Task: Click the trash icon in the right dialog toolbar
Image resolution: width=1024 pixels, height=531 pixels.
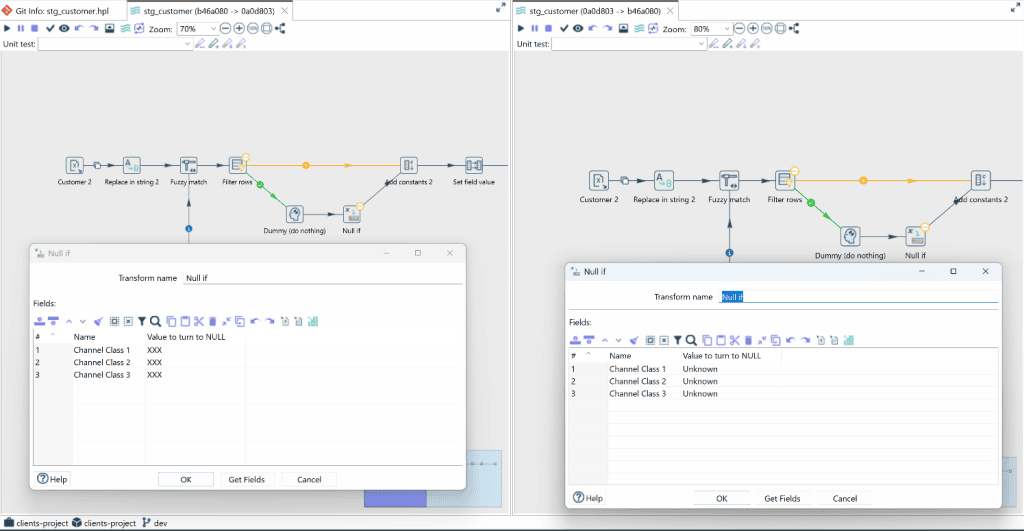Action: pyautogui.click(x=748, y=340)
